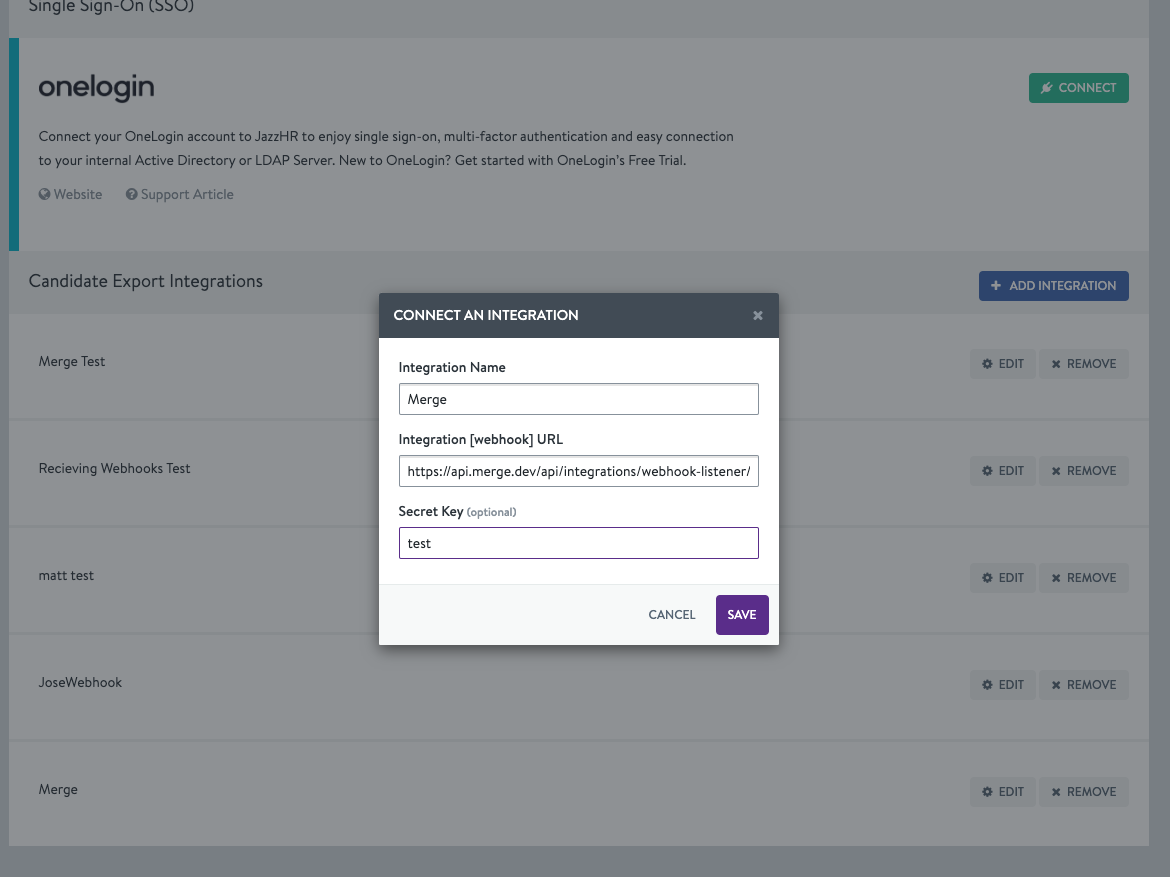Focus the Secret Key input field

pyautogui.click(x=578, y=543)
